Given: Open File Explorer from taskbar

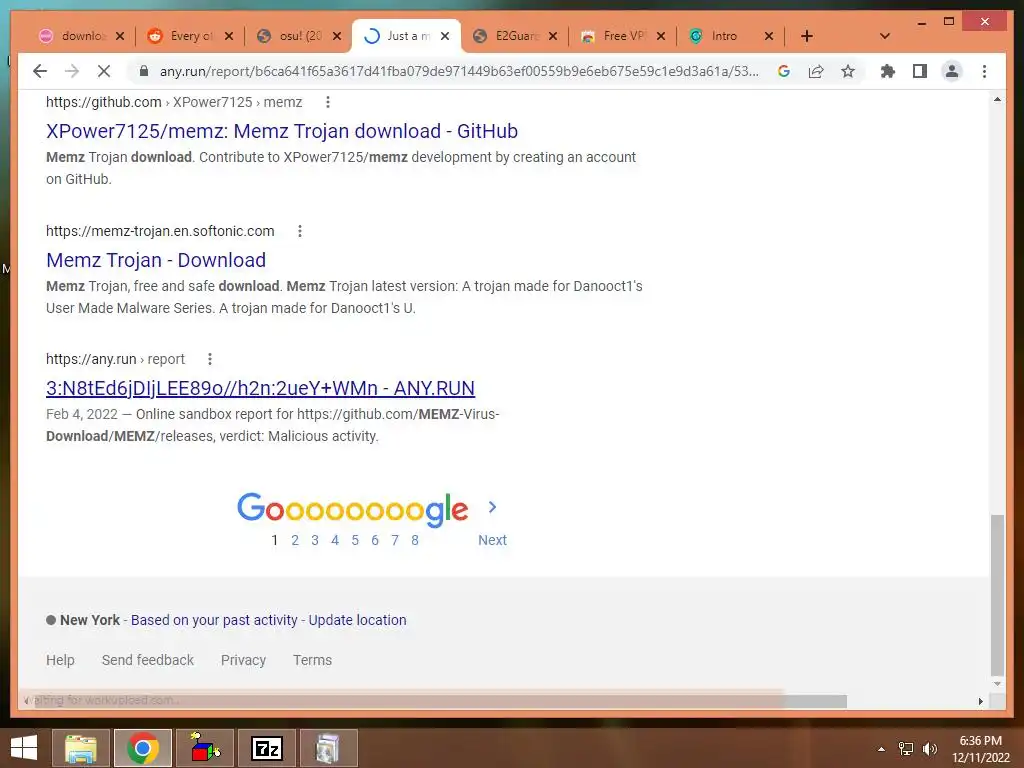Looking at the screenshot, I should [x=81, y=748].
